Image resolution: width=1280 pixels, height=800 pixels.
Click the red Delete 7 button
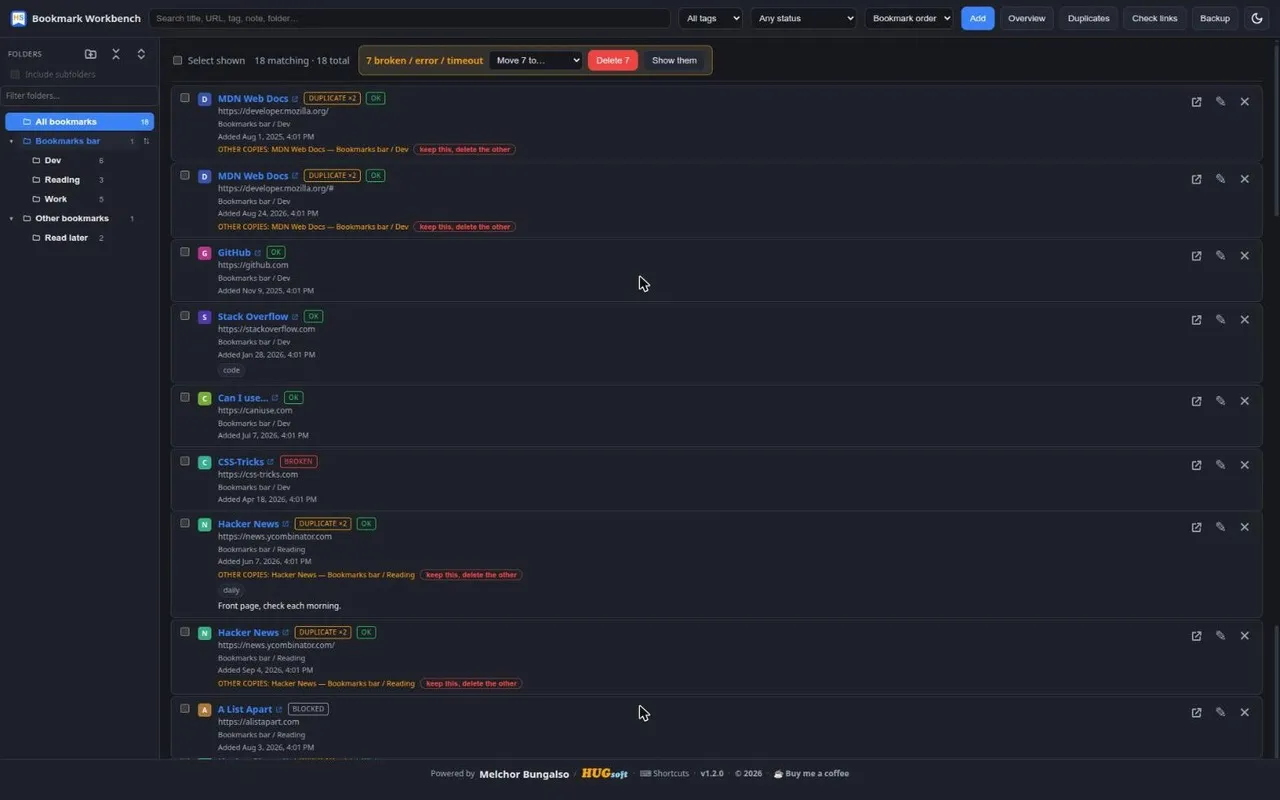tap(612, 60)
